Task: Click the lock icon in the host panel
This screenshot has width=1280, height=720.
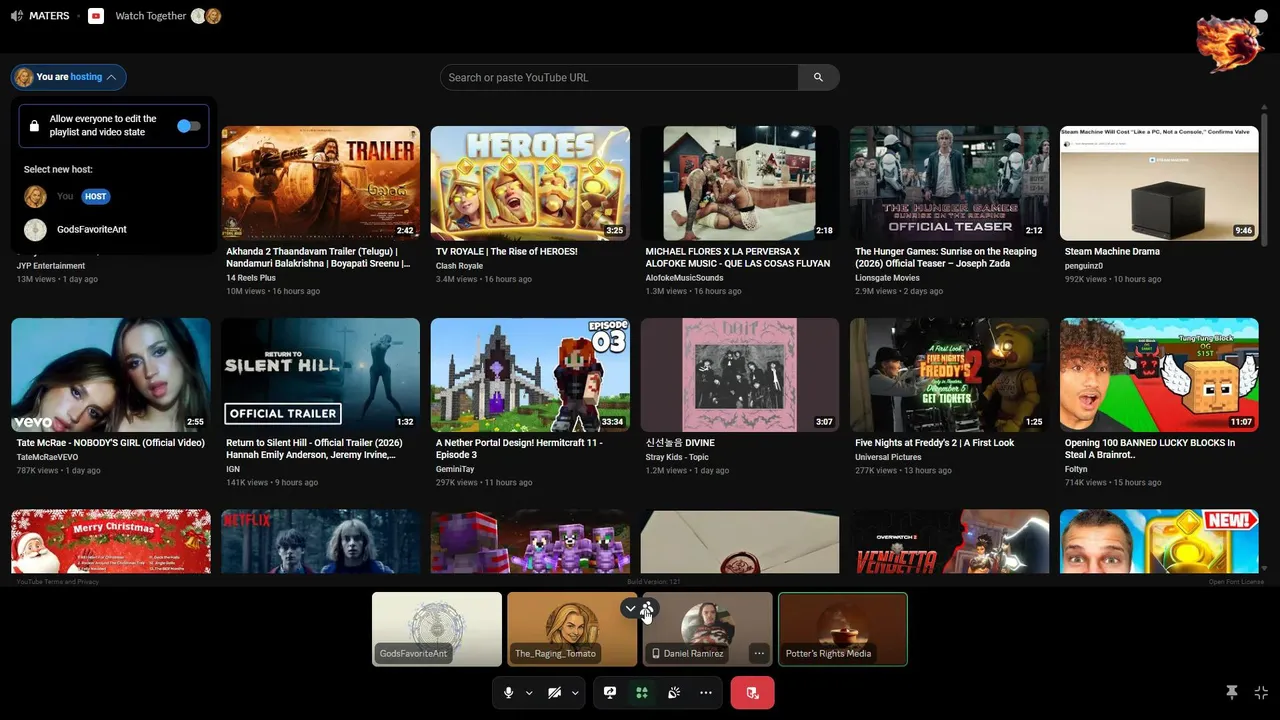Action: pos(34,126)
